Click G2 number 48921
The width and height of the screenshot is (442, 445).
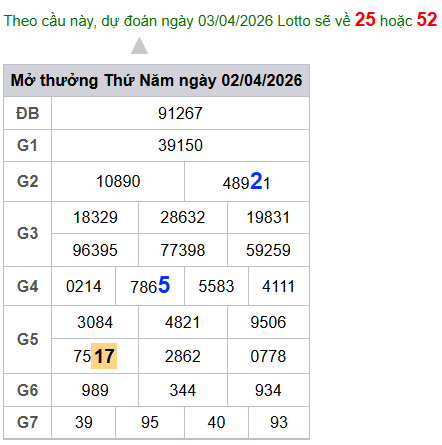pyautogui.click(x=246, y=182)
